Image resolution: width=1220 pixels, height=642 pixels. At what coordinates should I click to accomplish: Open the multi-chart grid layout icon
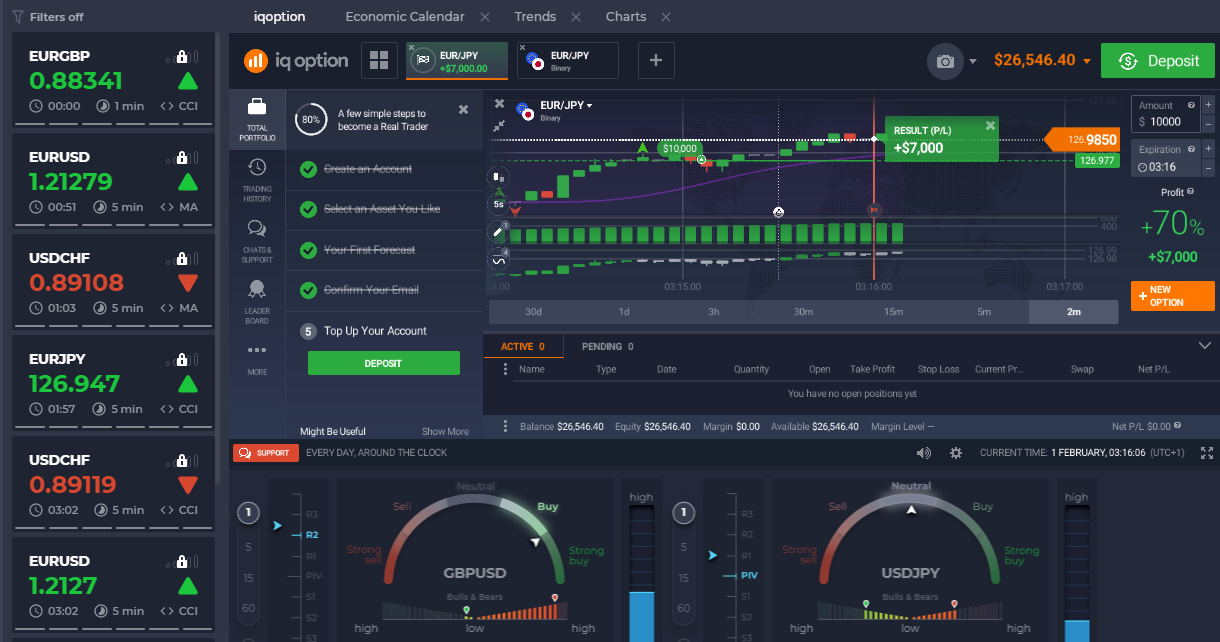point(379,60)
